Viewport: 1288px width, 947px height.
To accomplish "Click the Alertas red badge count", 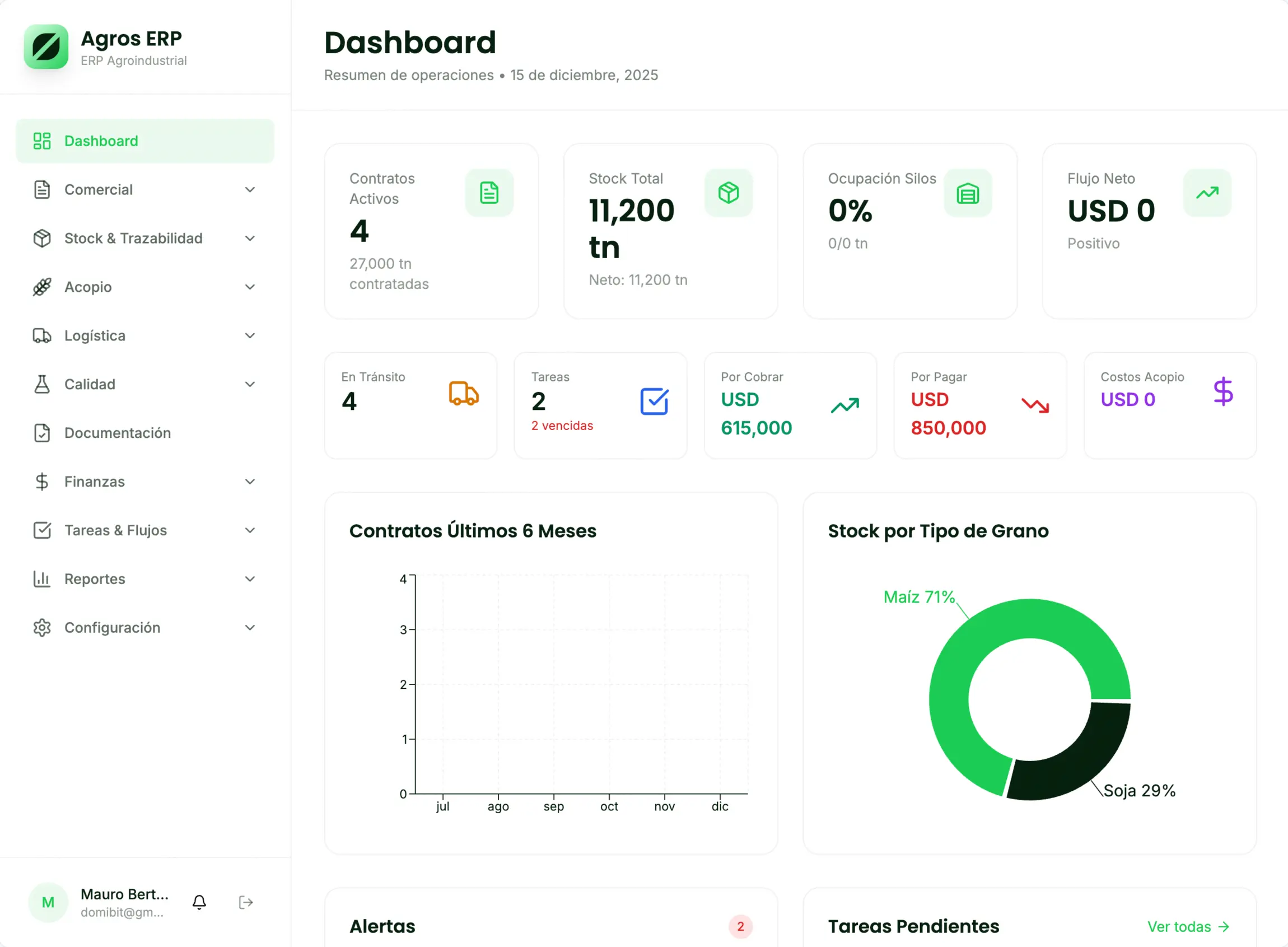I will pyautogui.click(x=740, y=926).
